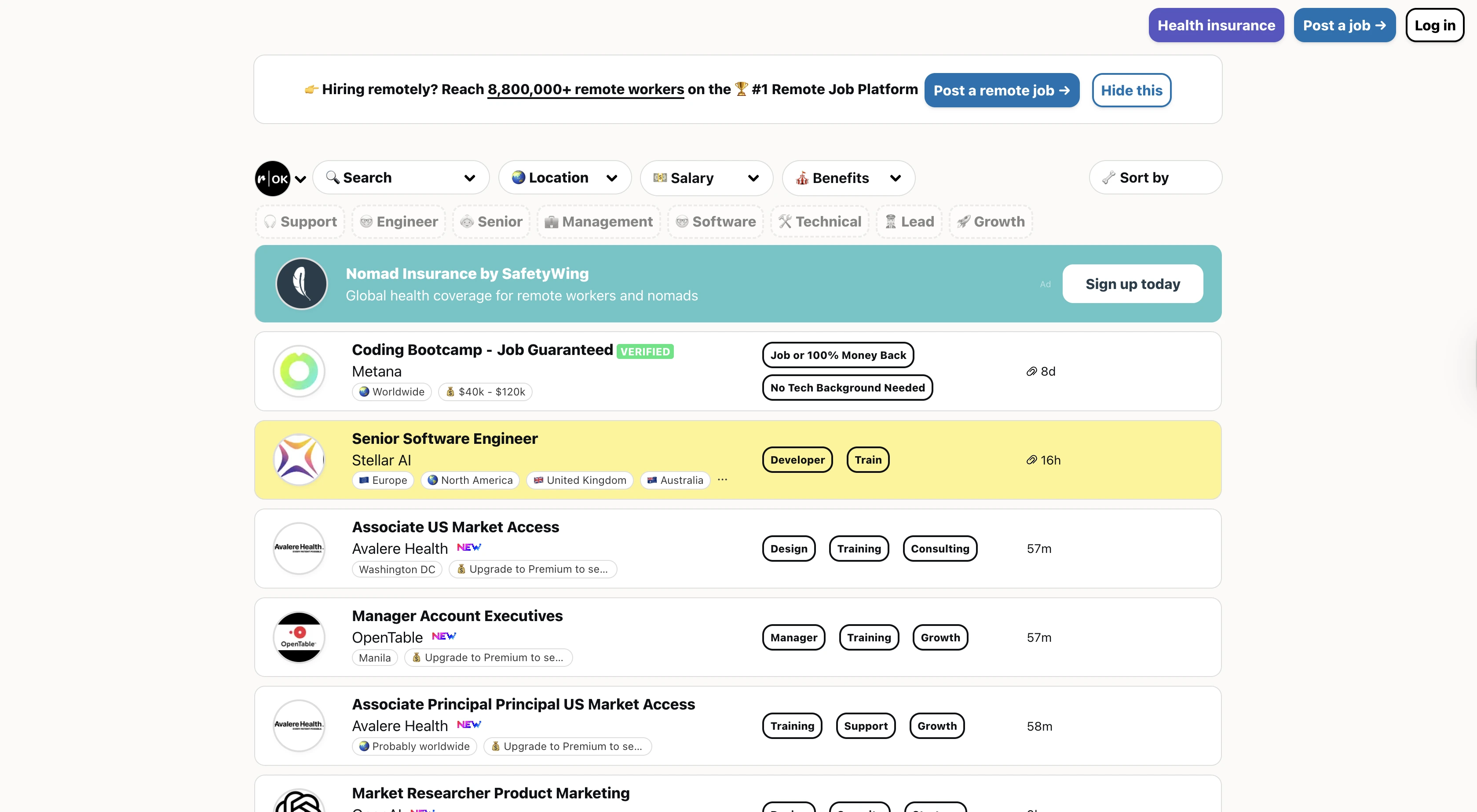Open the SafetyWing feather logo
Screen dimensions: 1477x812
(302, 283)
